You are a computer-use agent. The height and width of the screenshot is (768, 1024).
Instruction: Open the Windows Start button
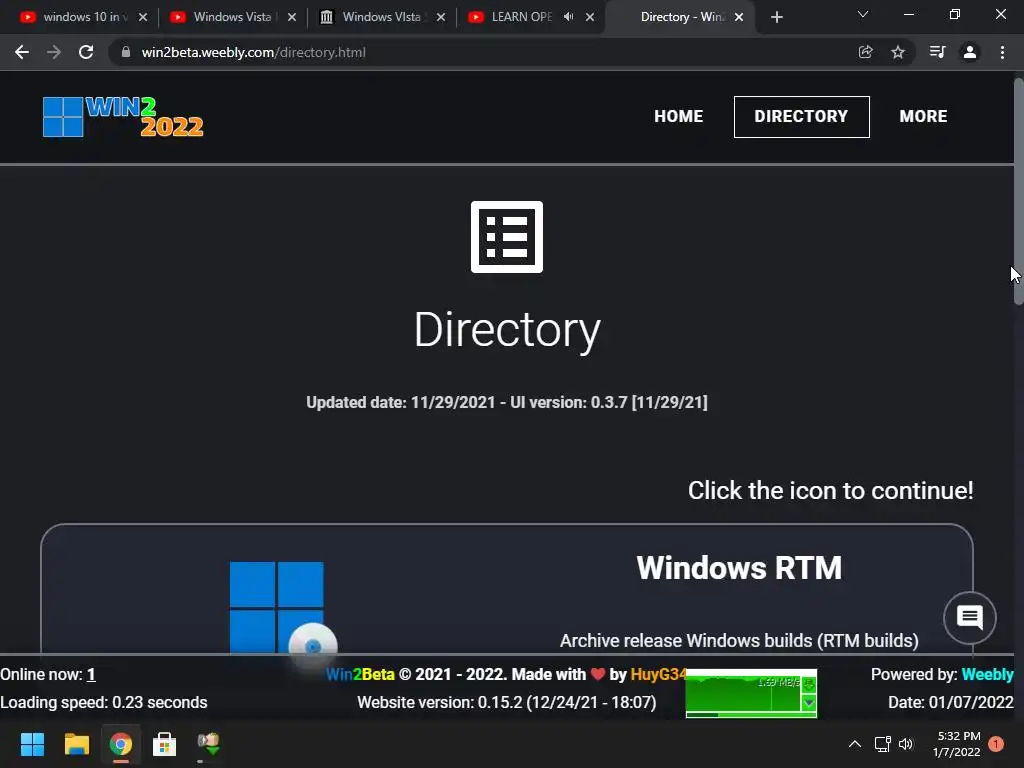pyautogui.click(x=32, y=744)
